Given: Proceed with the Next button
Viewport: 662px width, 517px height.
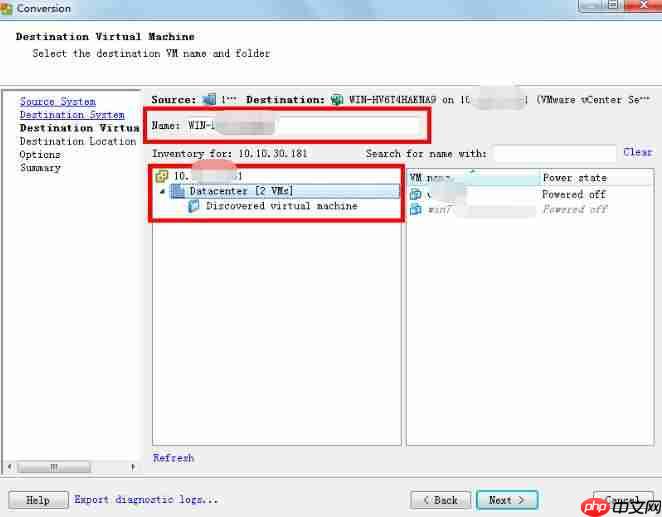Looking at the screenshot, I should (x=507, y=500).
